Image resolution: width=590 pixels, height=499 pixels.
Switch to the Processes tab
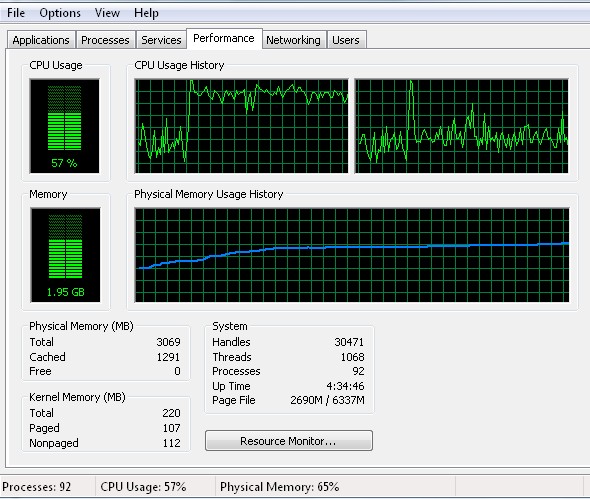point(105,40)
